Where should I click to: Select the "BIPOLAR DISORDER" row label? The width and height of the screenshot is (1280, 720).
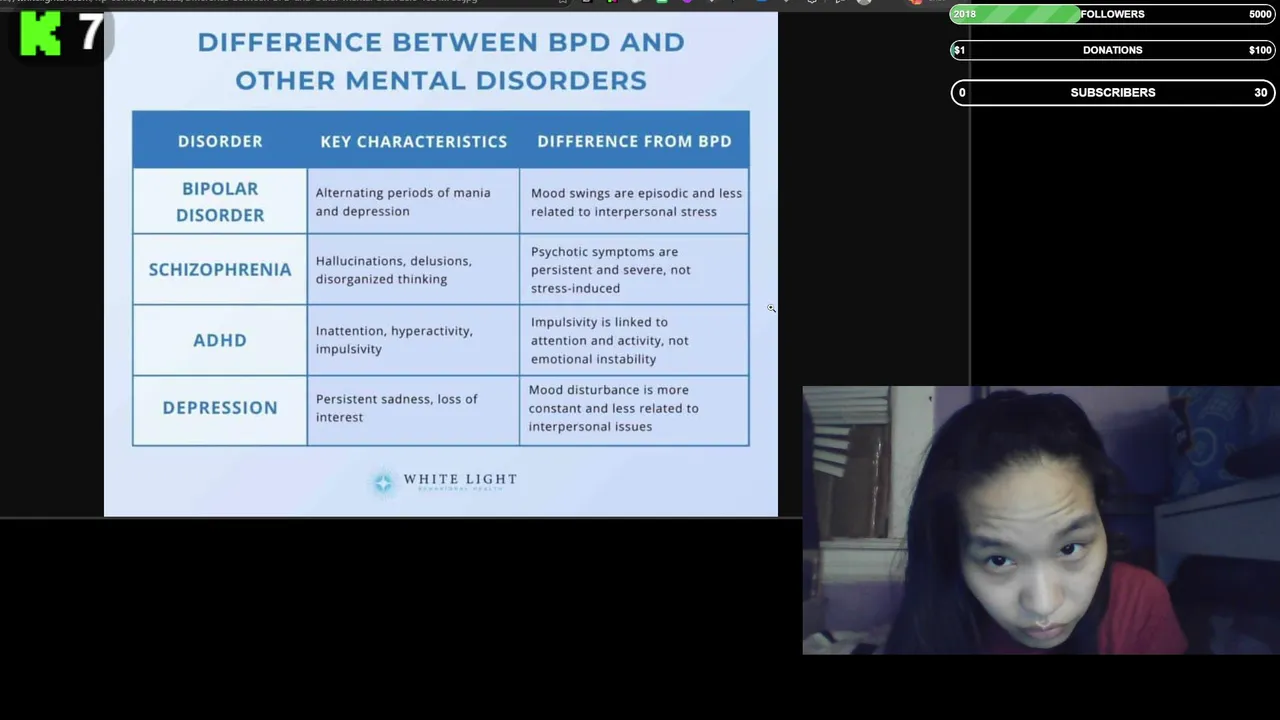[220, 201]
